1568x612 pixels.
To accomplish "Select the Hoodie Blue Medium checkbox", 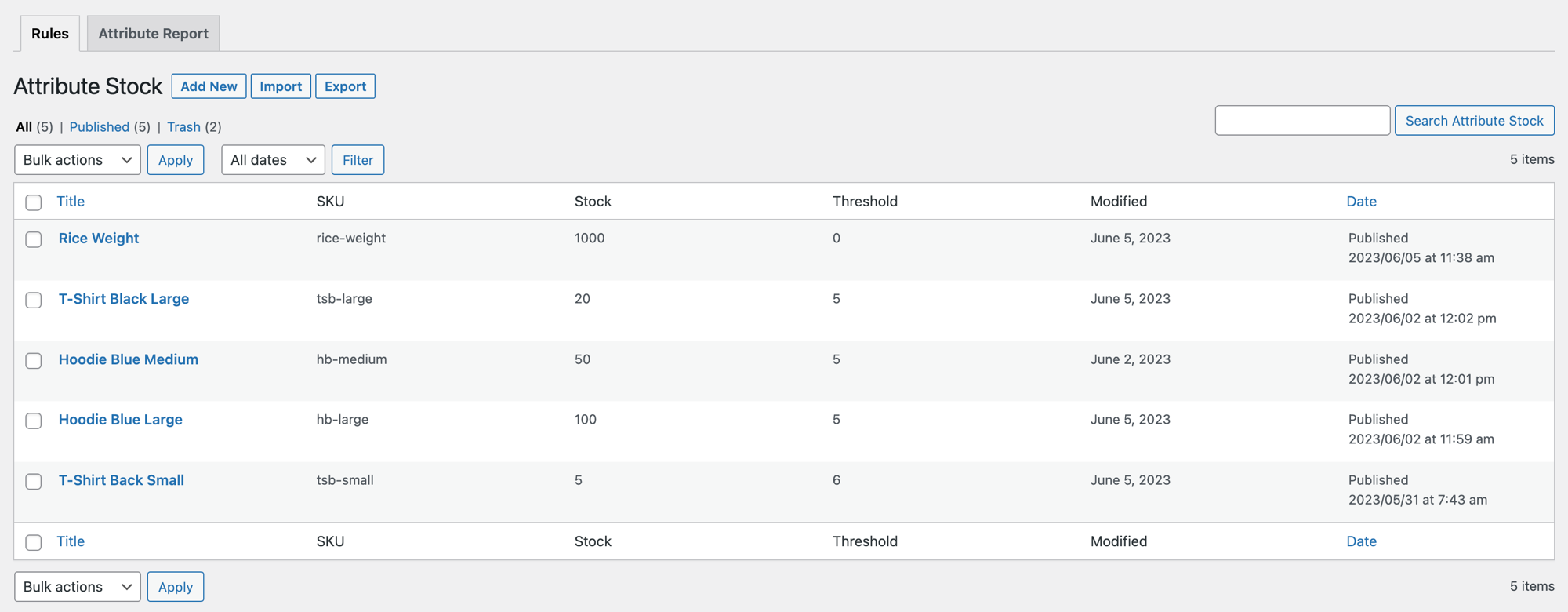I will point(34,360).
